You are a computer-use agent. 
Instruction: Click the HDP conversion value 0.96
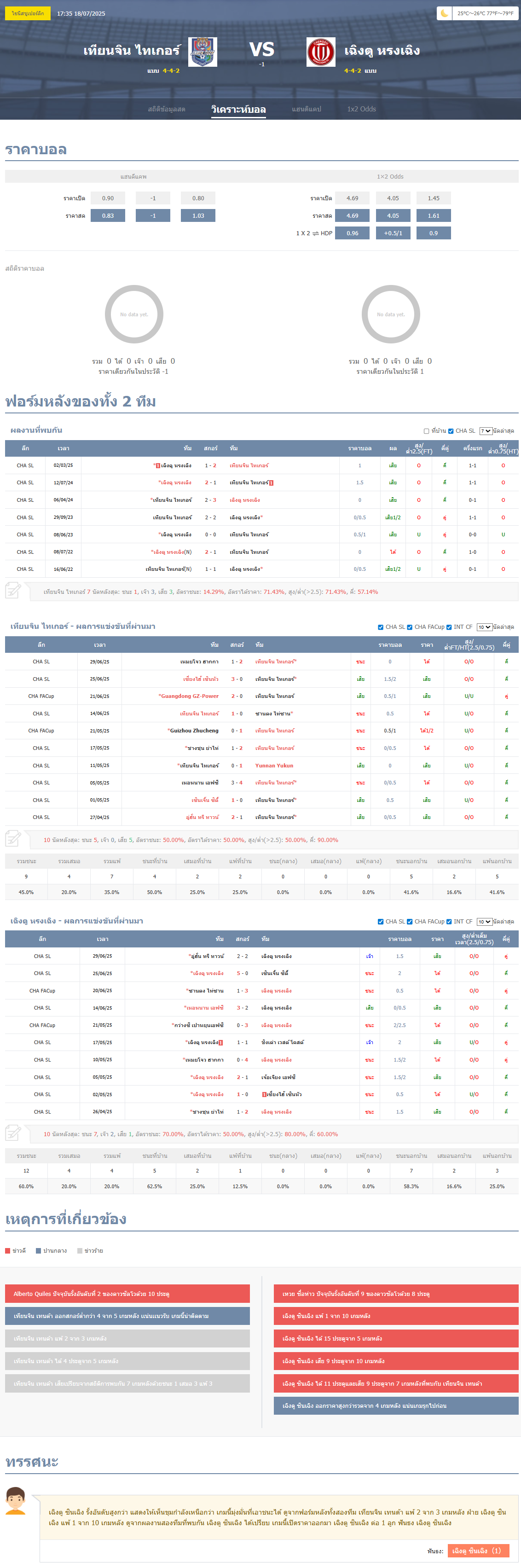pyautogui.click(x=353, y=233)
